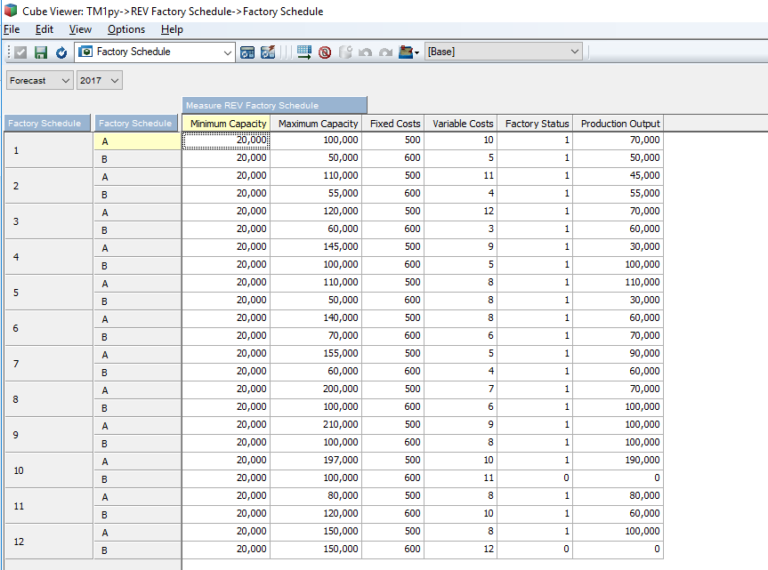This screenshot has height=570, width=768.
Task: Click Factory Status 0 for row 10 B
Action: [535, 478]
